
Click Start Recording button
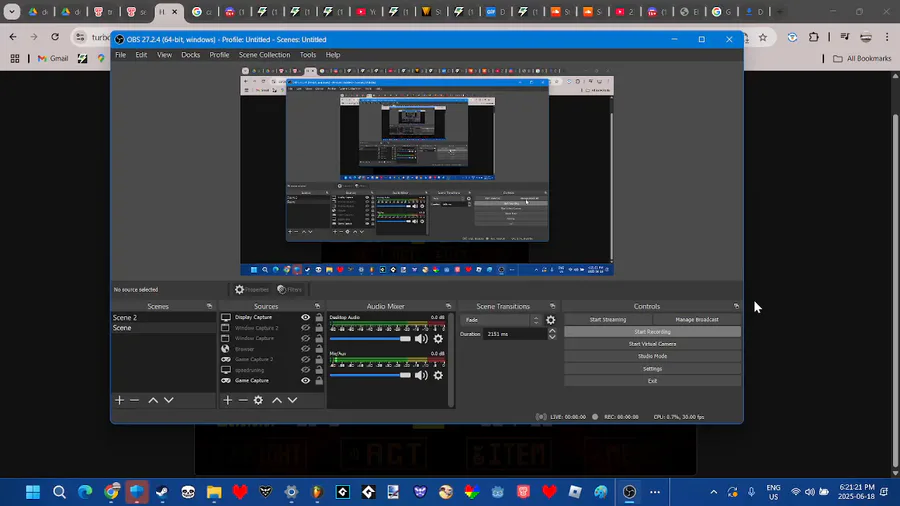pyautogui.click(x=653, y=332)
